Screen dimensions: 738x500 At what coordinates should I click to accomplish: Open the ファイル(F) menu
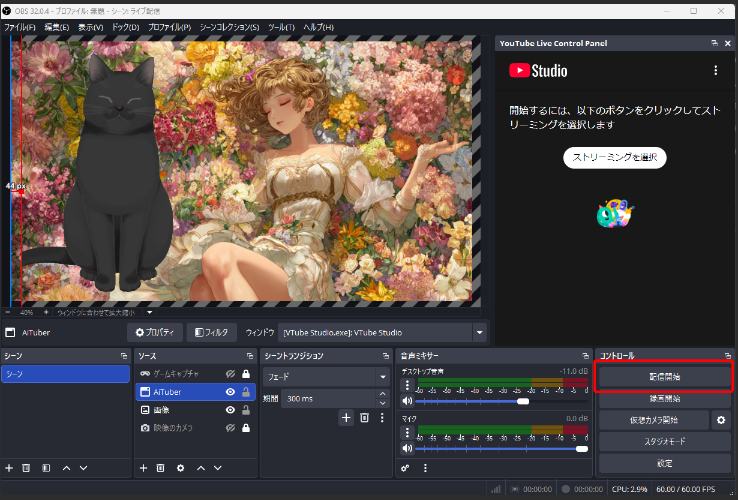click(x=20, y=27)
